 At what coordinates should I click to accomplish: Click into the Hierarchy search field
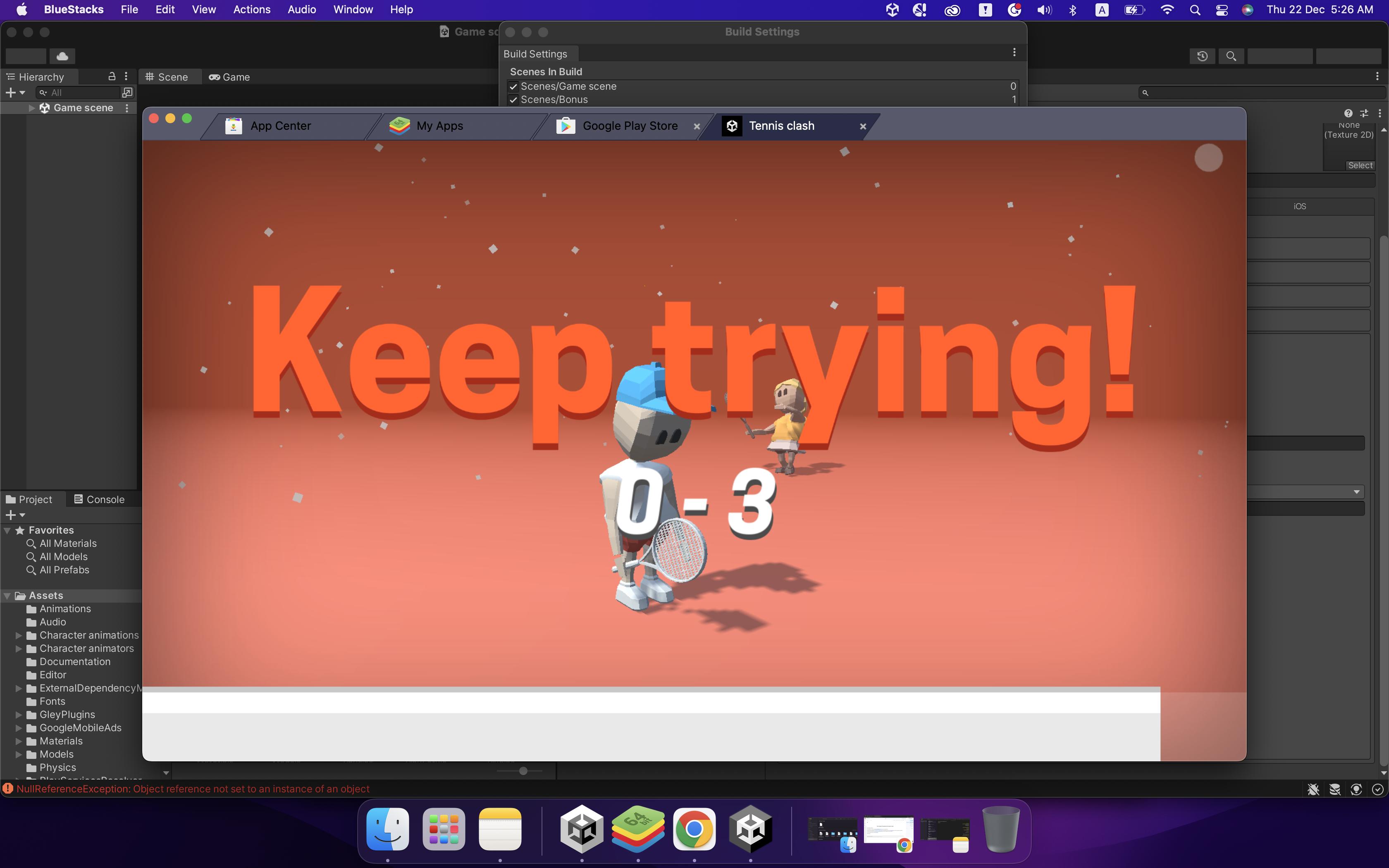point(77,93)
